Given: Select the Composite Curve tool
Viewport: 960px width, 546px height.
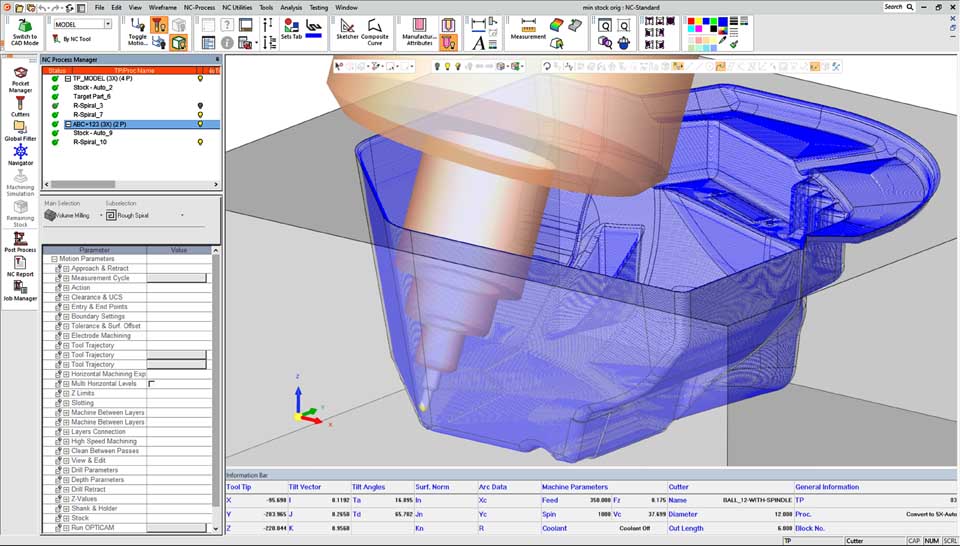Looking at the screenshot, I should click(x=375, y=28).
